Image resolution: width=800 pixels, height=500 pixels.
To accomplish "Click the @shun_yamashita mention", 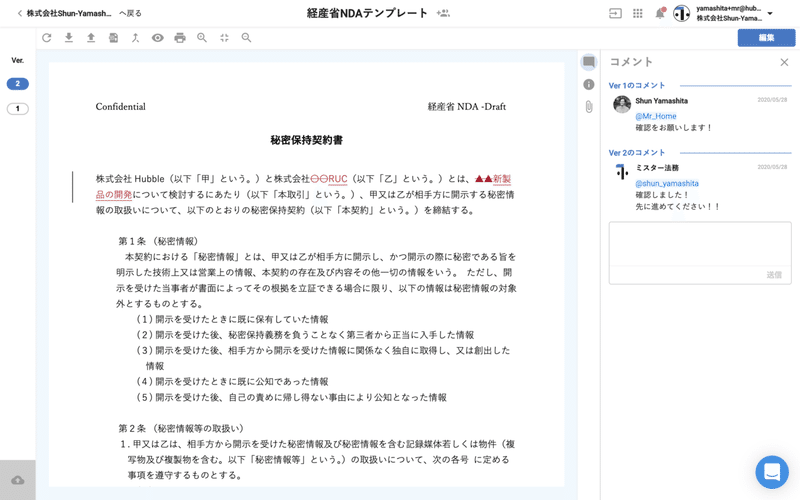I will [667, 183].
